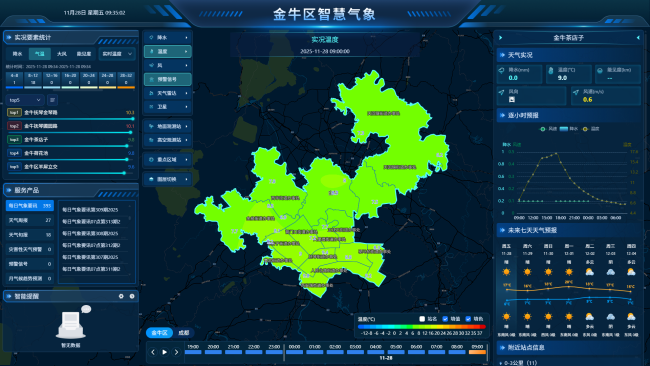650x366 pixels.
Task: Click the 温度(℃) thermometer icon in 天气实况
Action: pos(551,70)
